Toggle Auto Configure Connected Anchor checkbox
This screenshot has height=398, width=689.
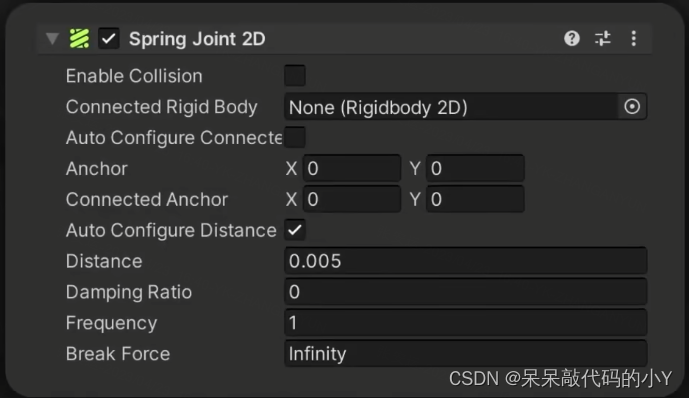coord(295,137)
